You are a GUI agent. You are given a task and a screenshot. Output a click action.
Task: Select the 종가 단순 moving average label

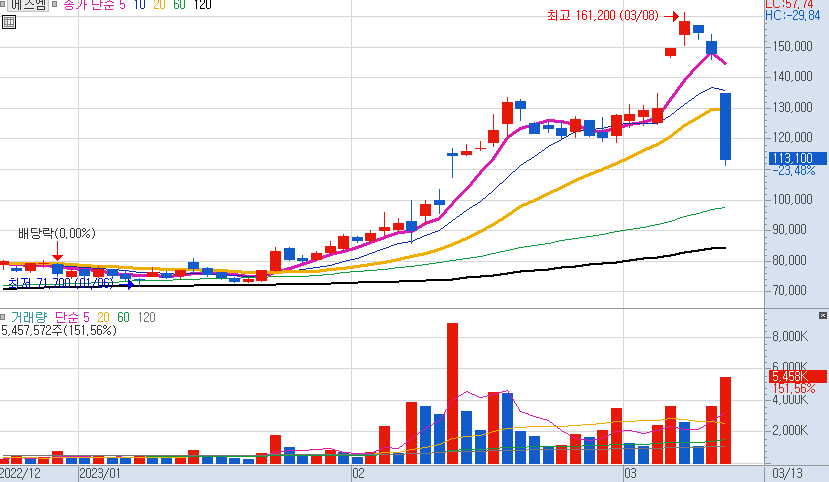[x=89, y=5]
